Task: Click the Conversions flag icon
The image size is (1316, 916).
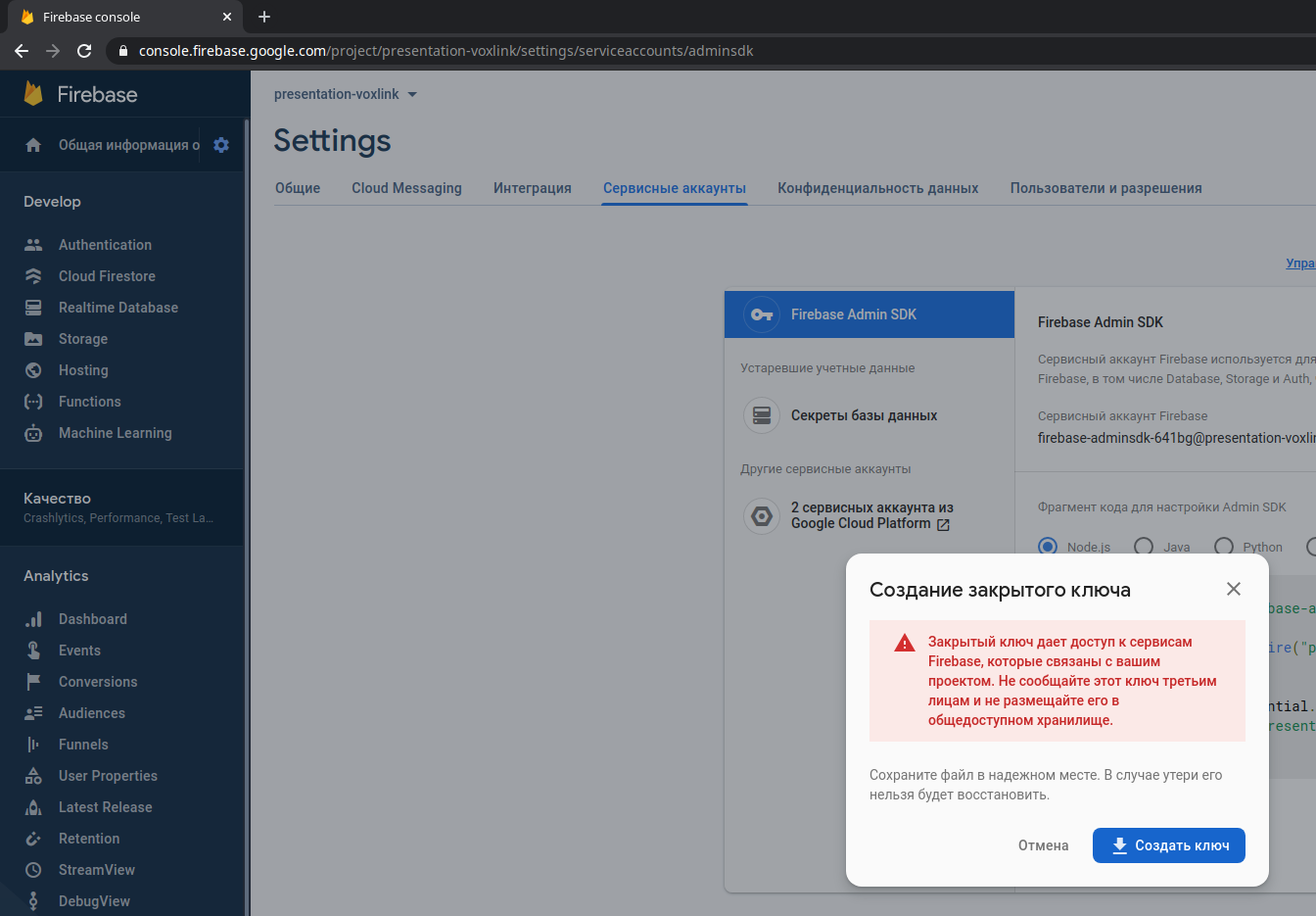Action: [33, 682]
